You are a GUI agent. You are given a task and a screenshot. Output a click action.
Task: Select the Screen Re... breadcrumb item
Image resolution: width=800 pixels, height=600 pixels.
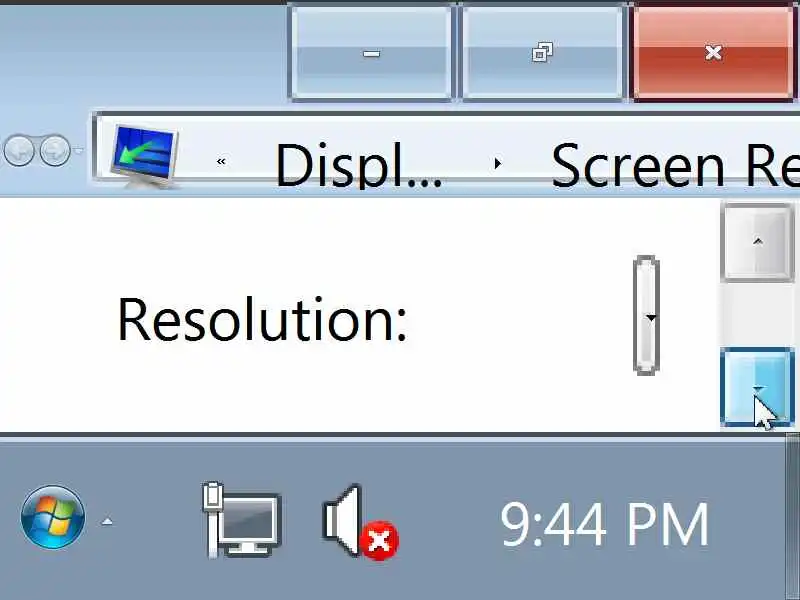click(676, 165)
